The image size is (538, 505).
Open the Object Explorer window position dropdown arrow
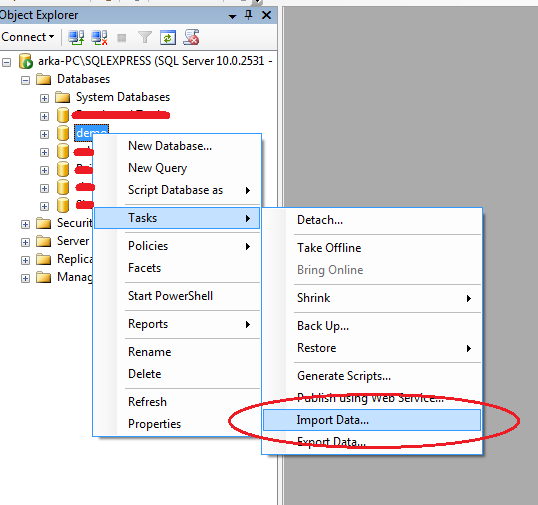[232, 16]
